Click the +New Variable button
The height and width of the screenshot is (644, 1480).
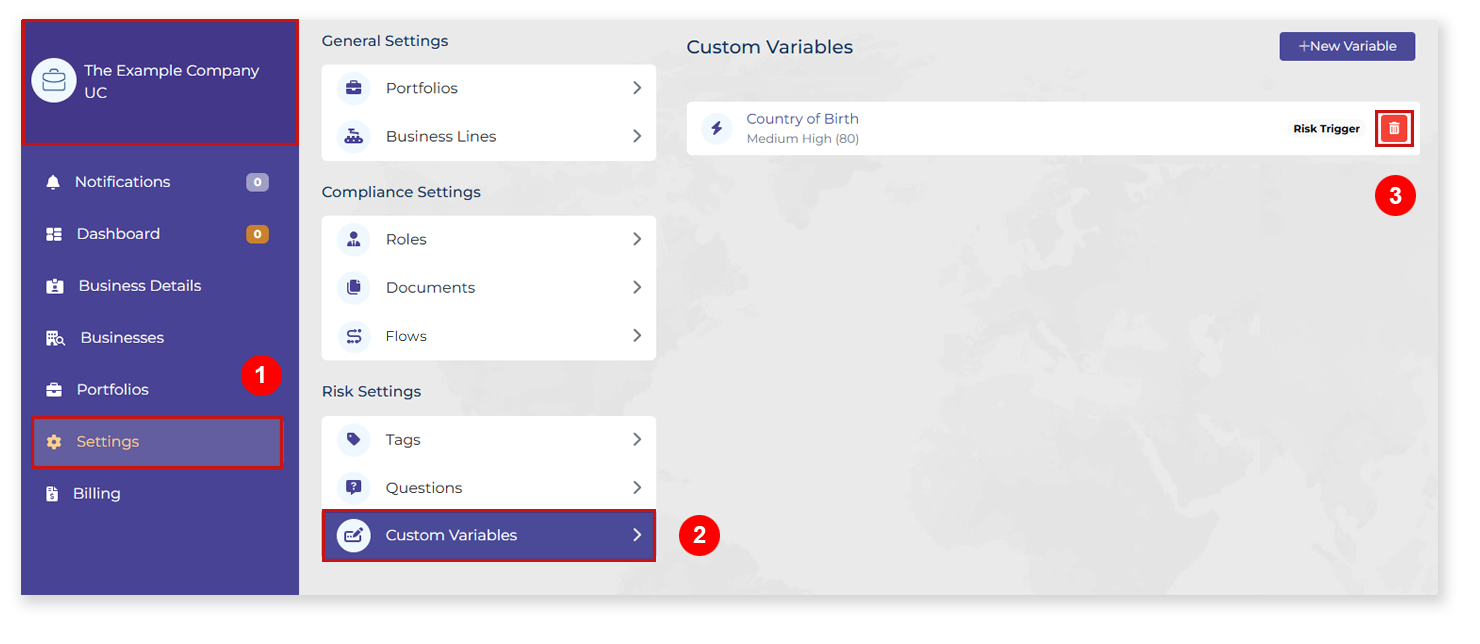pyautogui.click(x=1347, y=46)
